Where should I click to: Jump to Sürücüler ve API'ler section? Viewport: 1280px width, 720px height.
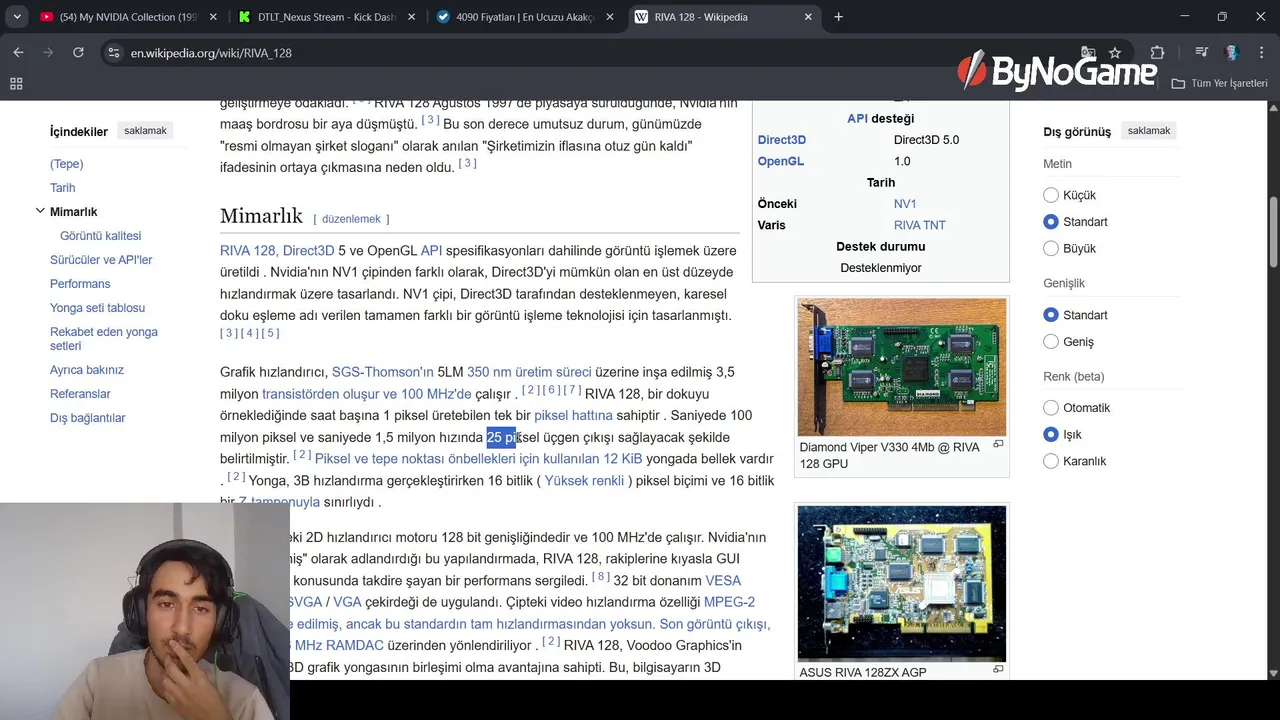coord(101,260)
